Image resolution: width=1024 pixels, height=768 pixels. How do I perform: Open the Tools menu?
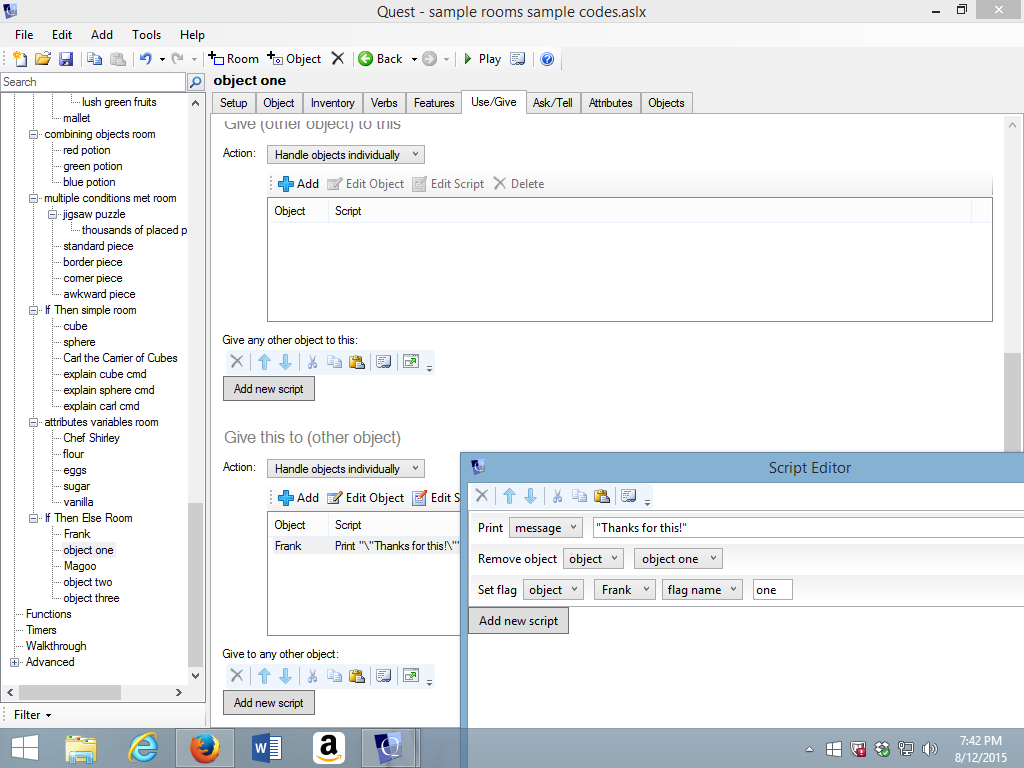tap(146, 34)
